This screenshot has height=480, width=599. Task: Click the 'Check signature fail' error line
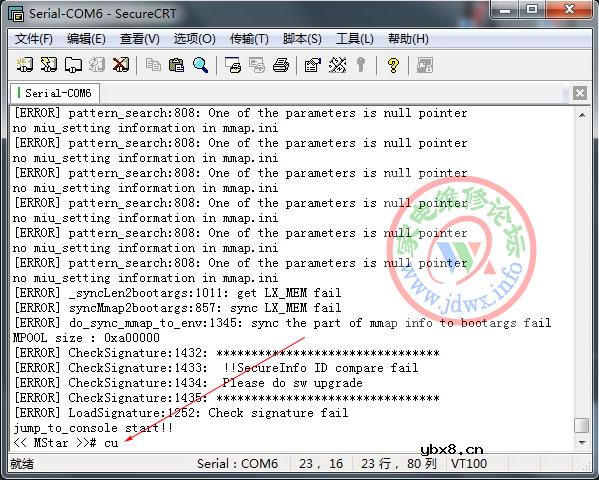pyautogui.click(x=181, y=413)
